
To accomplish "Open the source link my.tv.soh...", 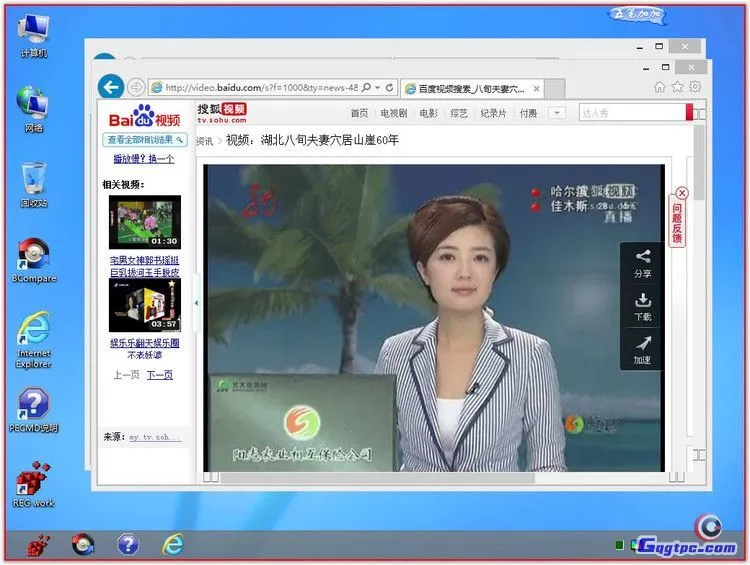I will coord(155,437).
